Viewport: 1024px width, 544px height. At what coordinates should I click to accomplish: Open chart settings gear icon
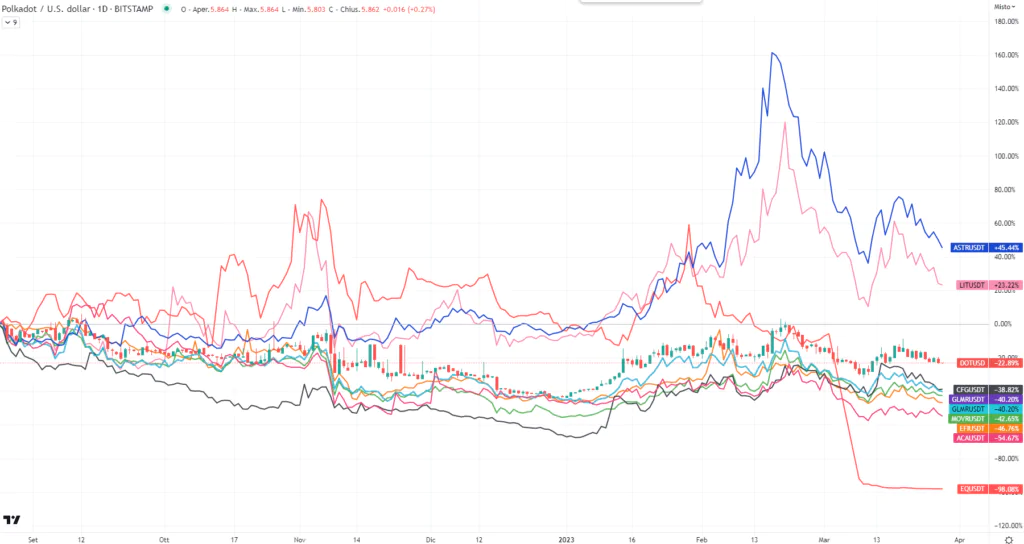[1008, 540]
